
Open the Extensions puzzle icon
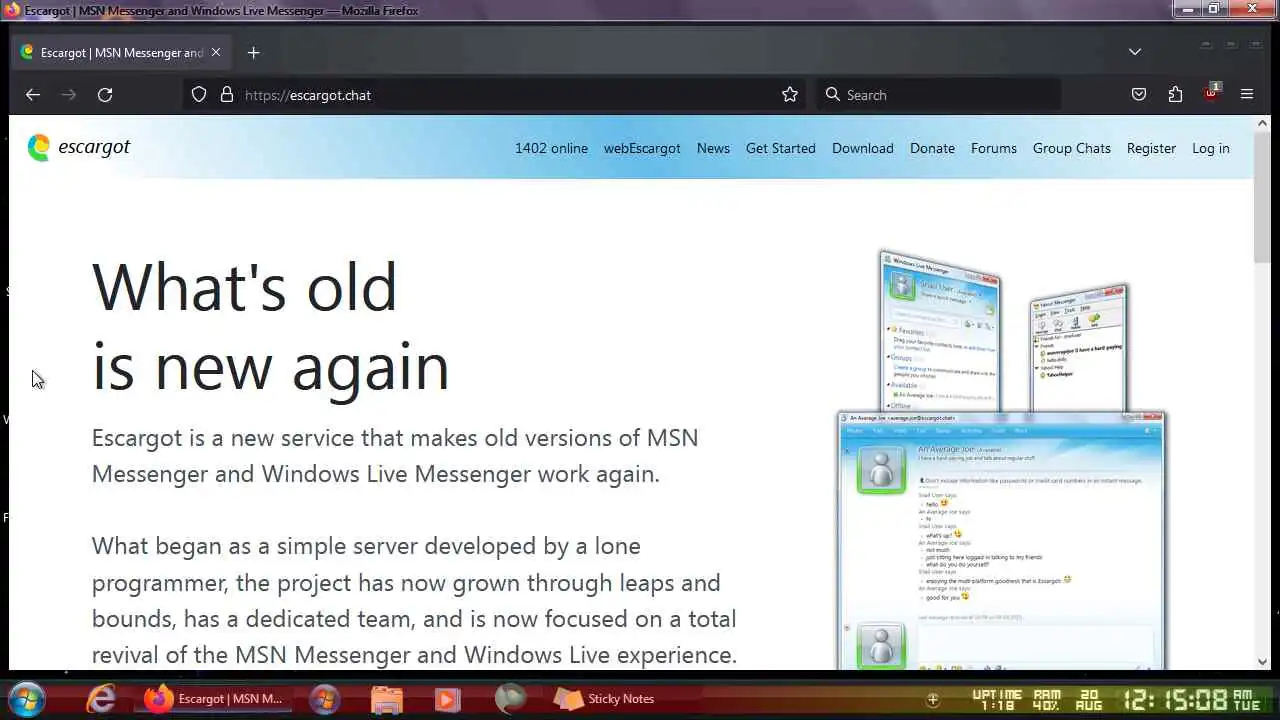click(1175, 94)
